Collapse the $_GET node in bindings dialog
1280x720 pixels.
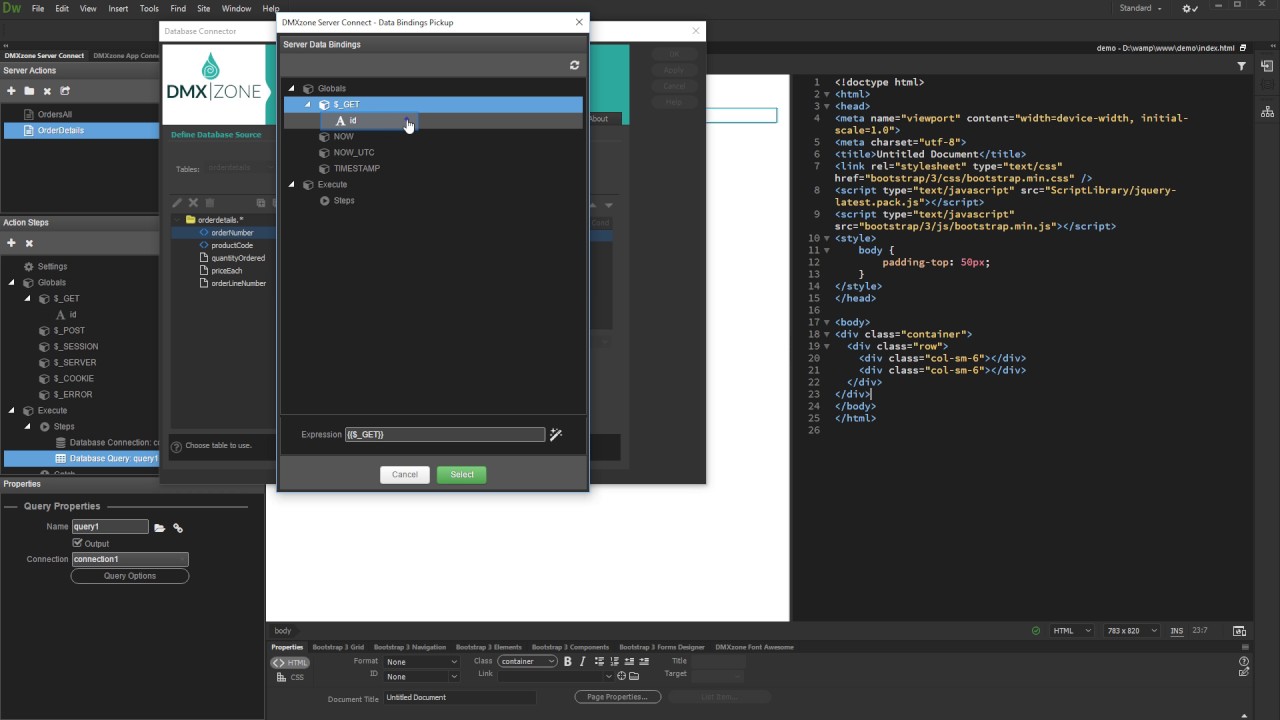(308, 105)
